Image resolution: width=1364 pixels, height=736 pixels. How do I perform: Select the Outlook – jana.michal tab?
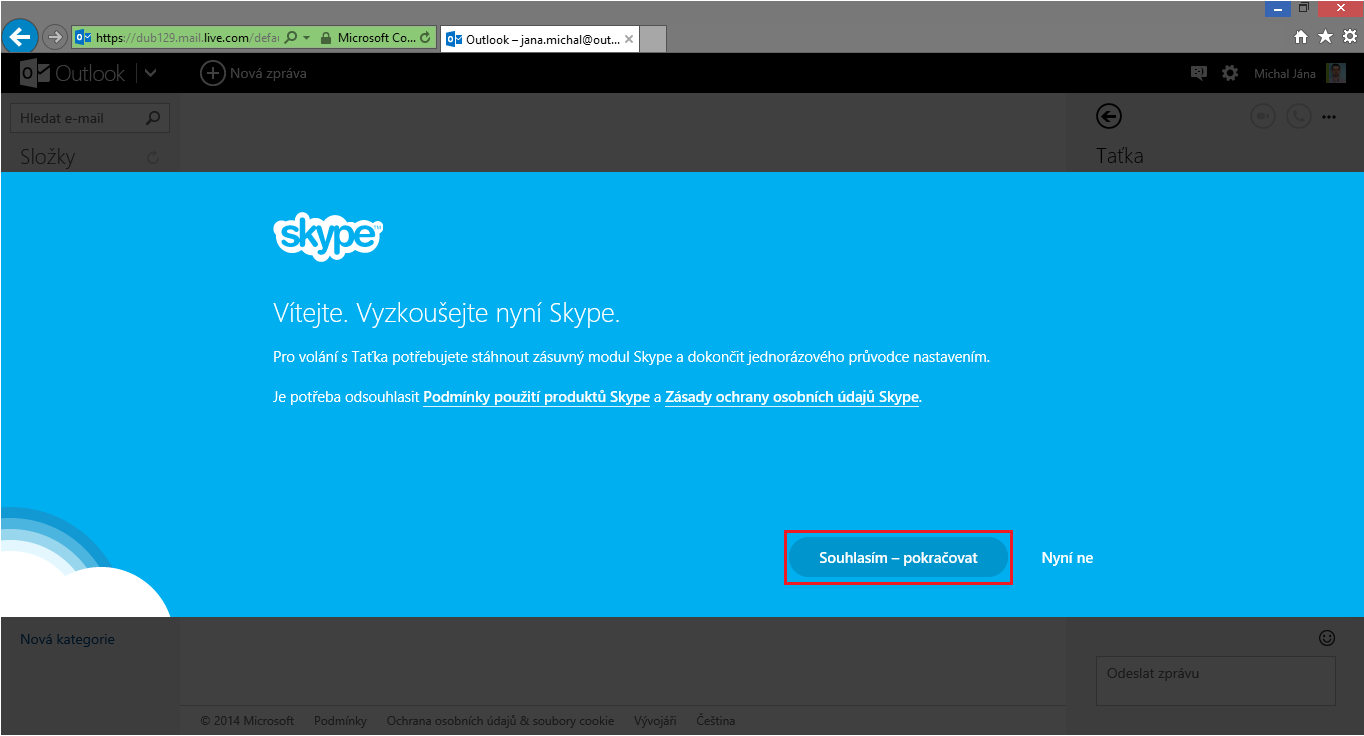(x=536, y=40)
